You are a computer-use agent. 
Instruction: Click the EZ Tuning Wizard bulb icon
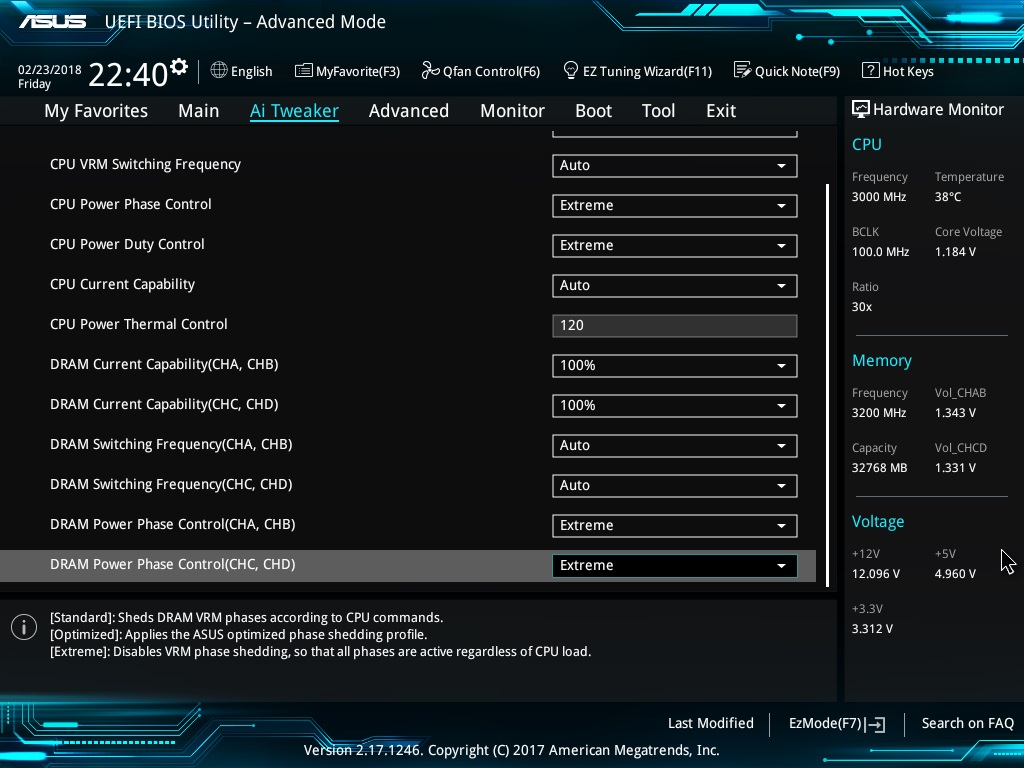[571, 70]
